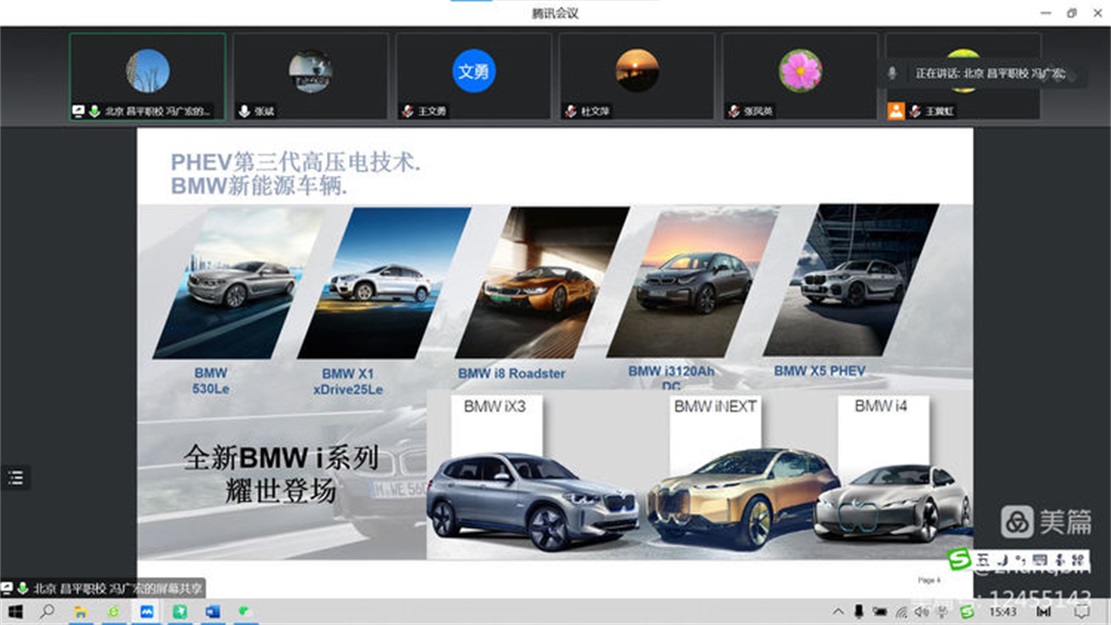Toggle the Sogou 五 input mode

click(x=983, y=561)
